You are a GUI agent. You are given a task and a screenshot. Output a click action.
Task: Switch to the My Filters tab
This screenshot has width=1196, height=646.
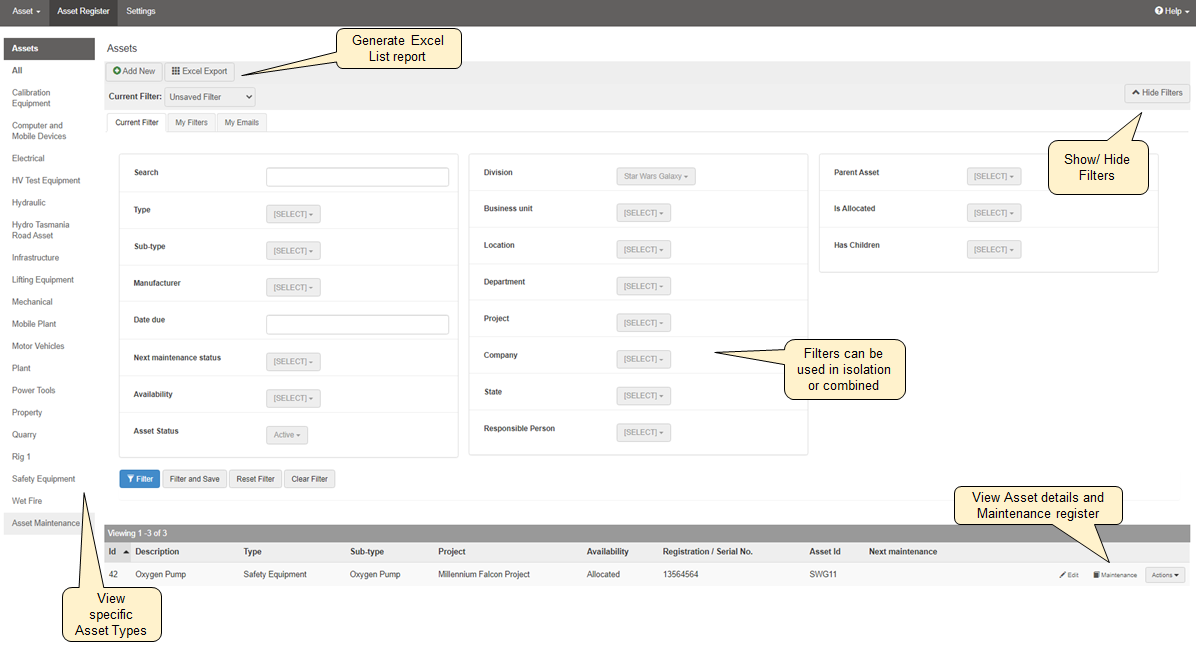point(191,123)
